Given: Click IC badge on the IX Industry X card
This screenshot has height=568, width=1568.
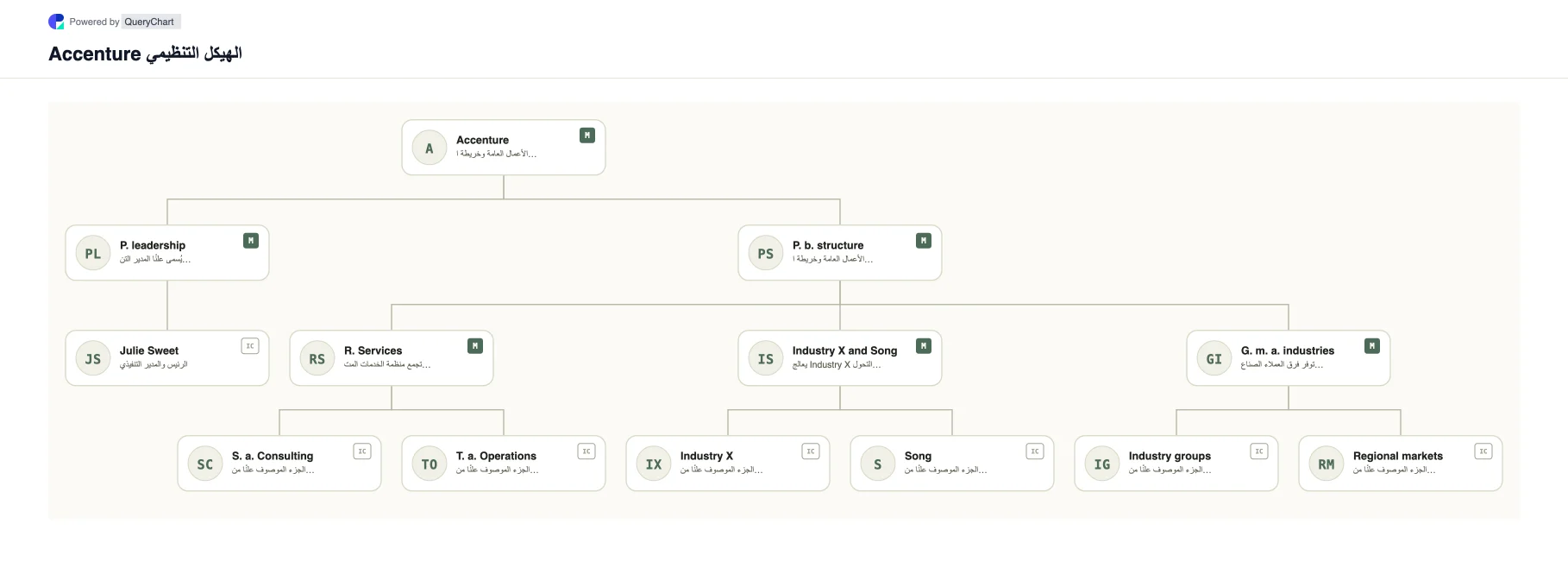Looking at the screenshot, I should coord(811,451).
